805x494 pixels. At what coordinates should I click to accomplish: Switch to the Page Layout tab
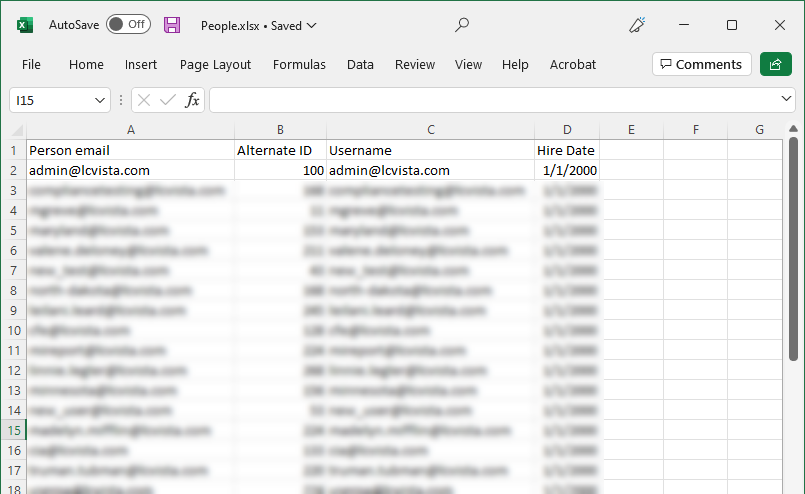click(215, 64)
